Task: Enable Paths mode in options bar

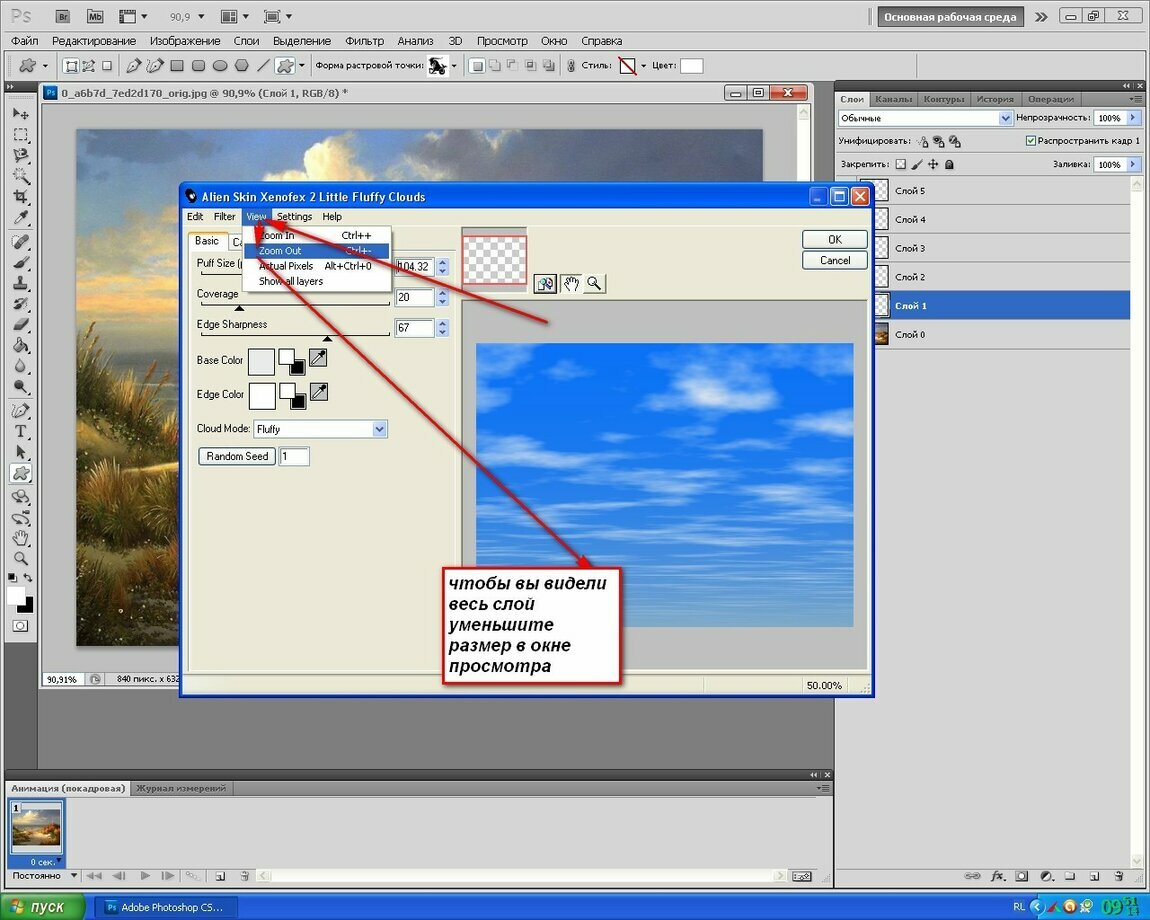Action: (89, 66)
